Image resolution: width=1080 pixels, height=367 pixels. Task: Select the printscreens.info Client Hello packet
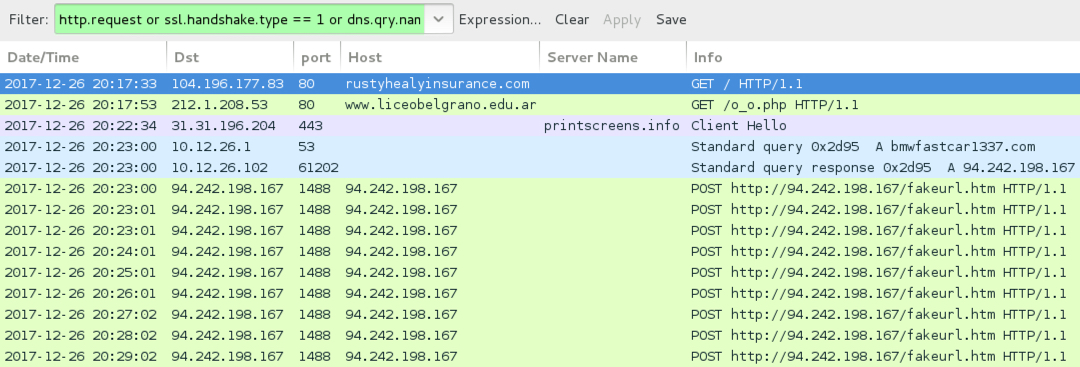(x=540, y=125)
